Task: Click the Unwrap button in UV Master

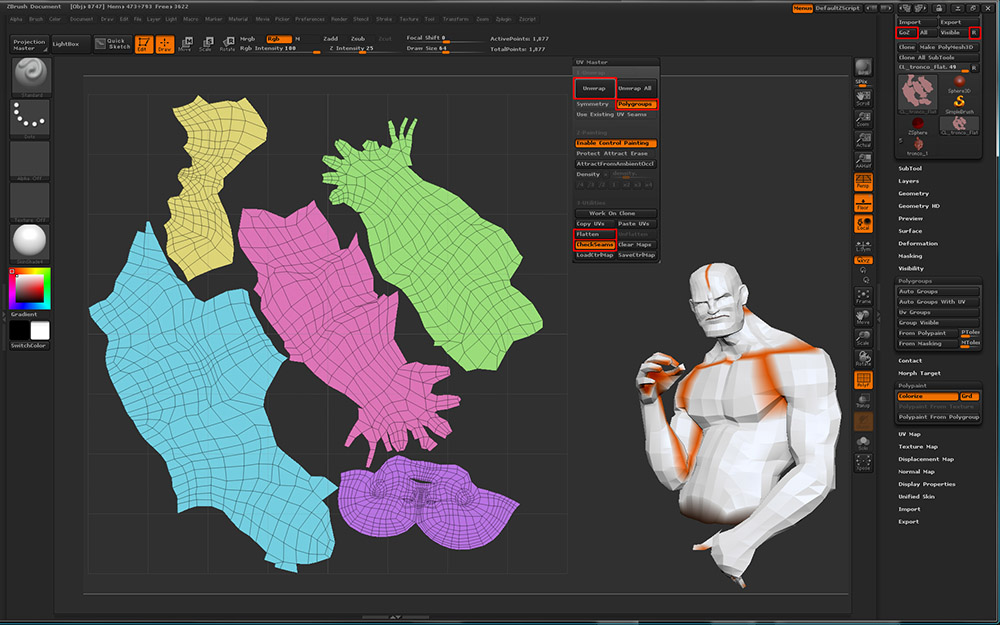Action: [x=594, y=88]
